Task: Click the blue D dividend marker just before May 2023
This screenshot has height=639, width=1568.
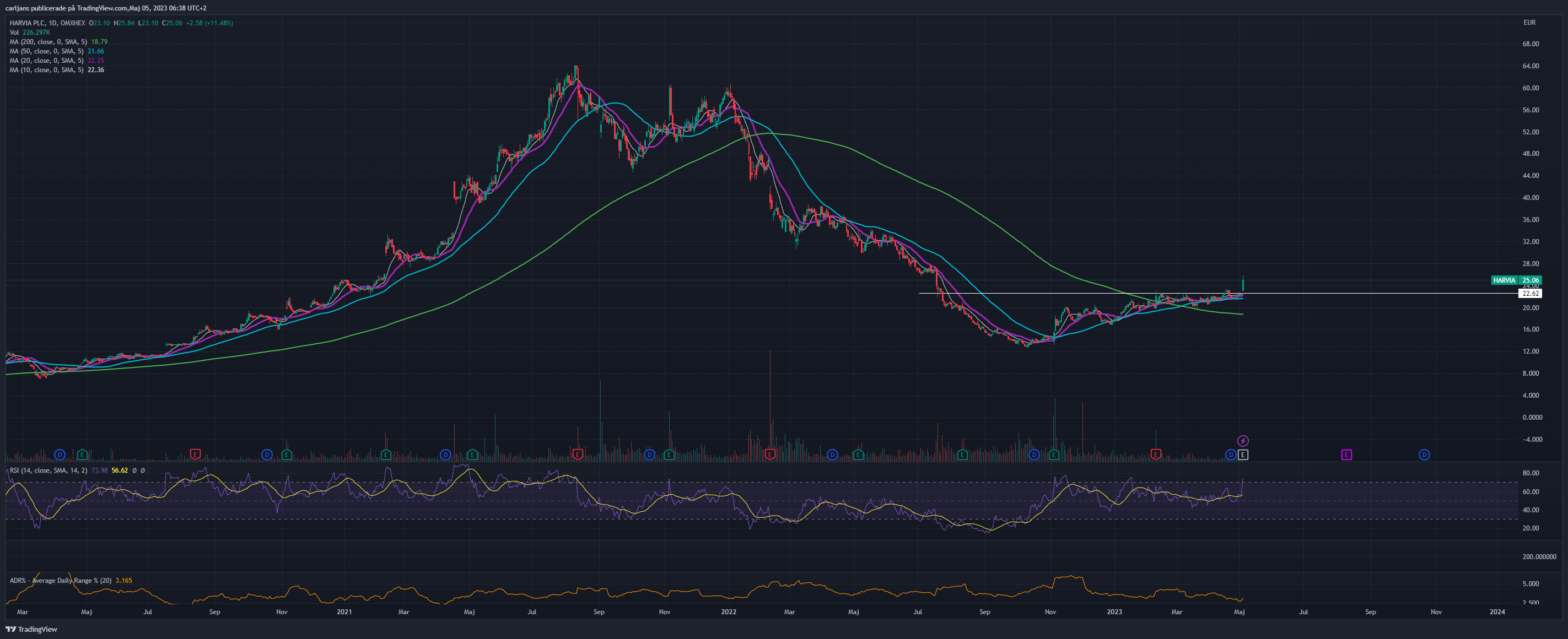Action: (x=1231, y=454)
